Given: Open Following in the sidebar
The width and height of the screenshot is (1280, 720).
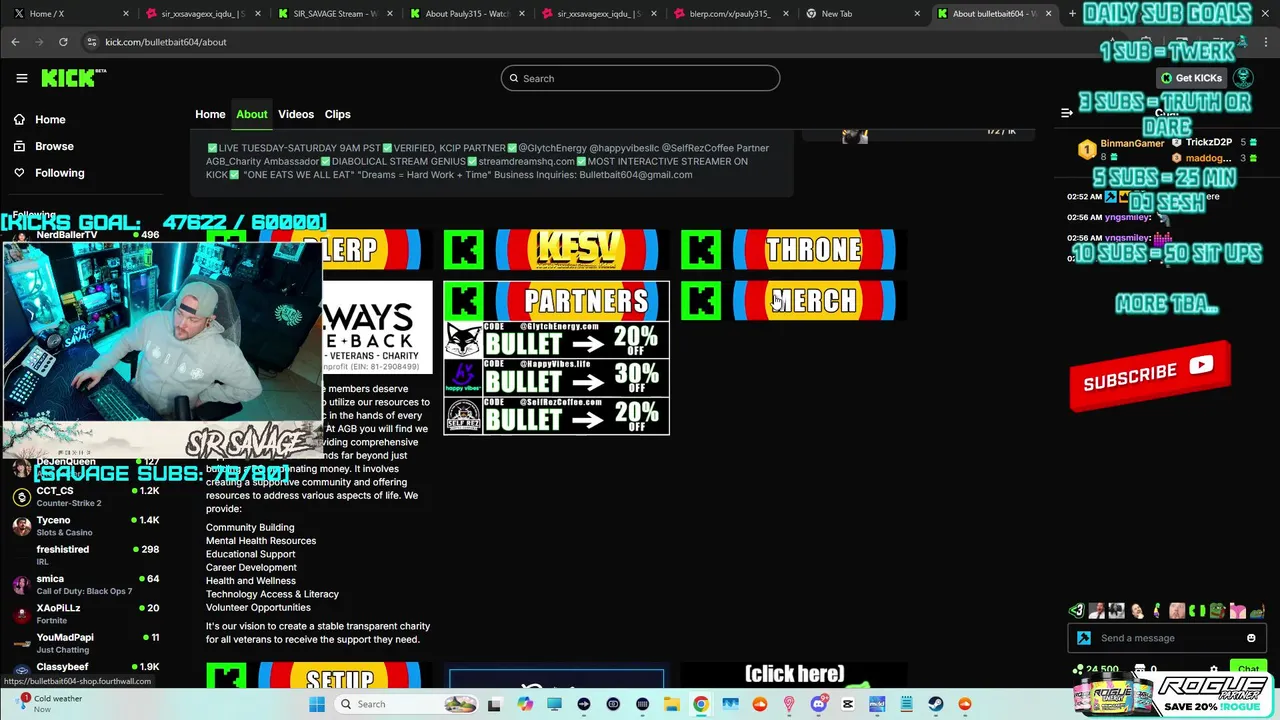Looking at the screenshot, I should coord(60,173).
